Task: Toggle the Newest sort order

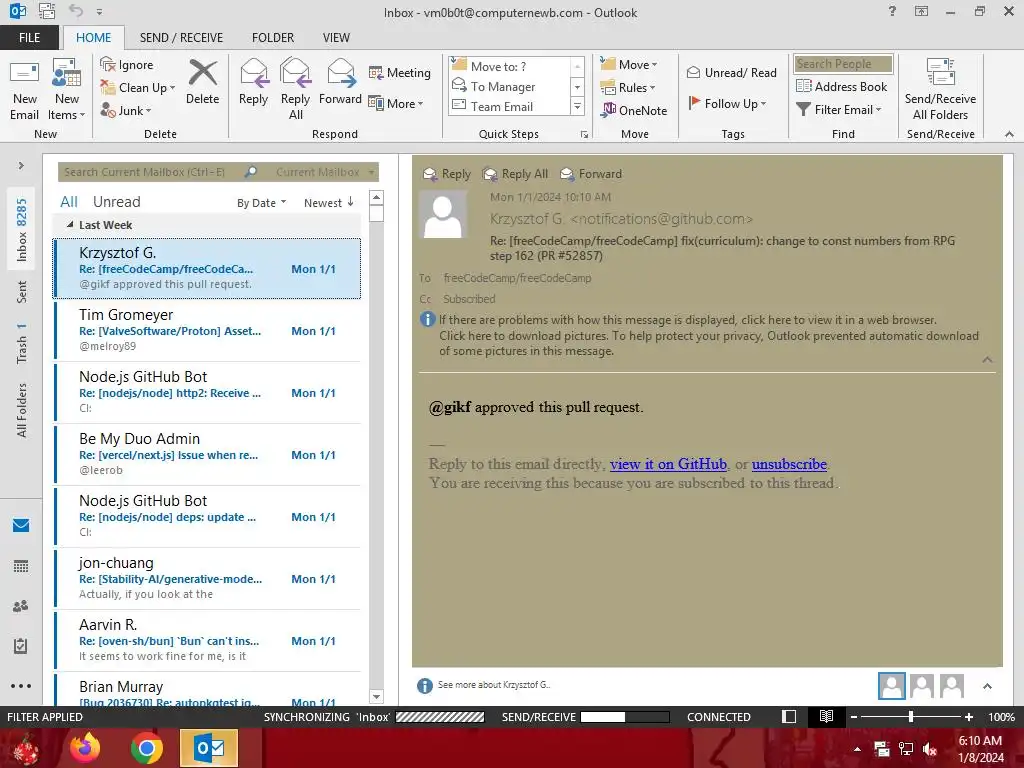Action: [x=328, y=202]
